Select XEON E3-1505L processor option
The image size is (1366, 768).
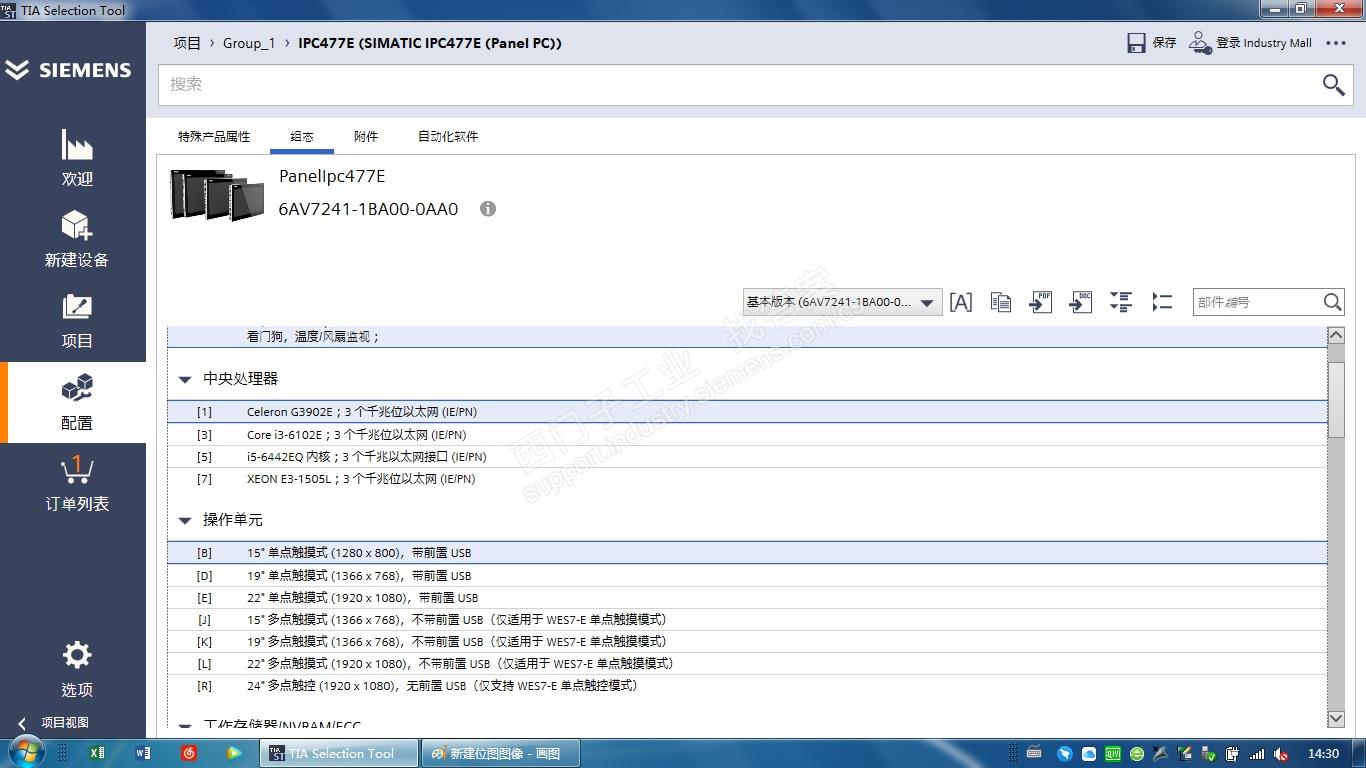coord(747,479)
